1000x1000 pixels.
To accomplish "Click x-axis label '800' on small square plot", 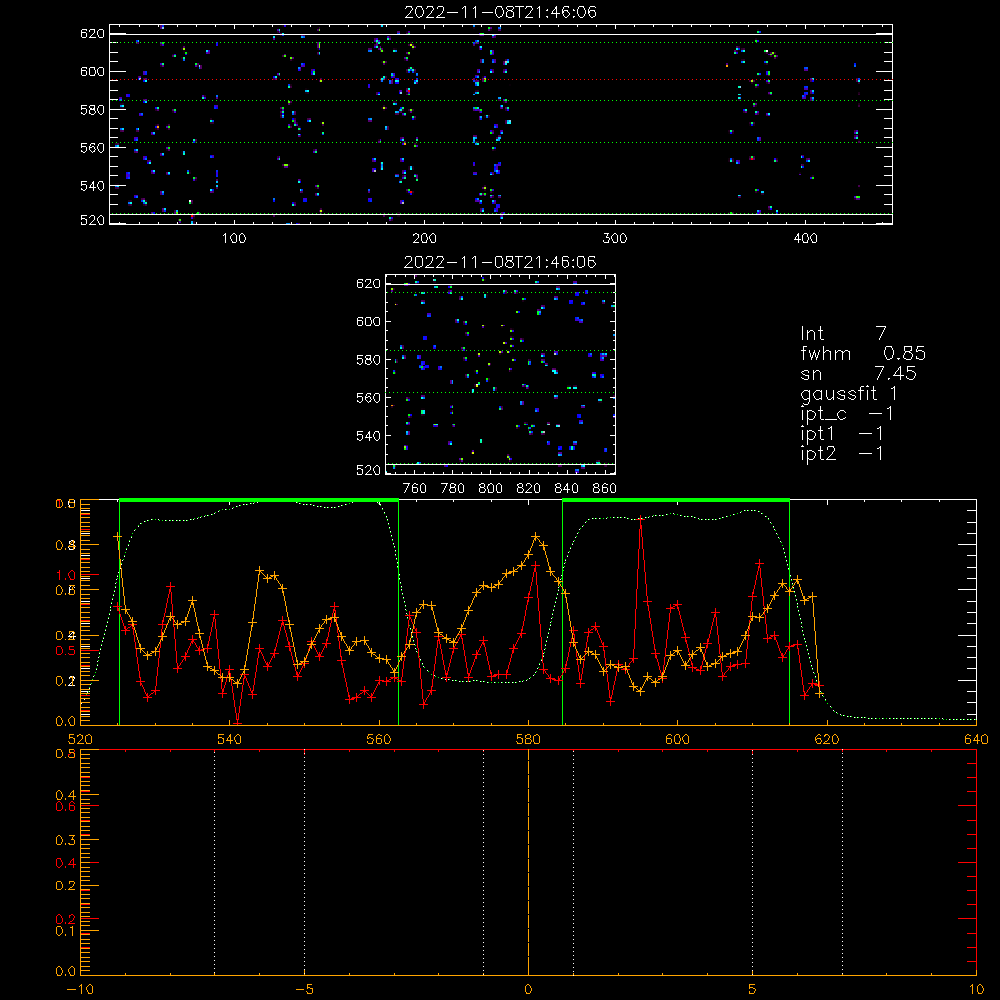I will [490, 489].
